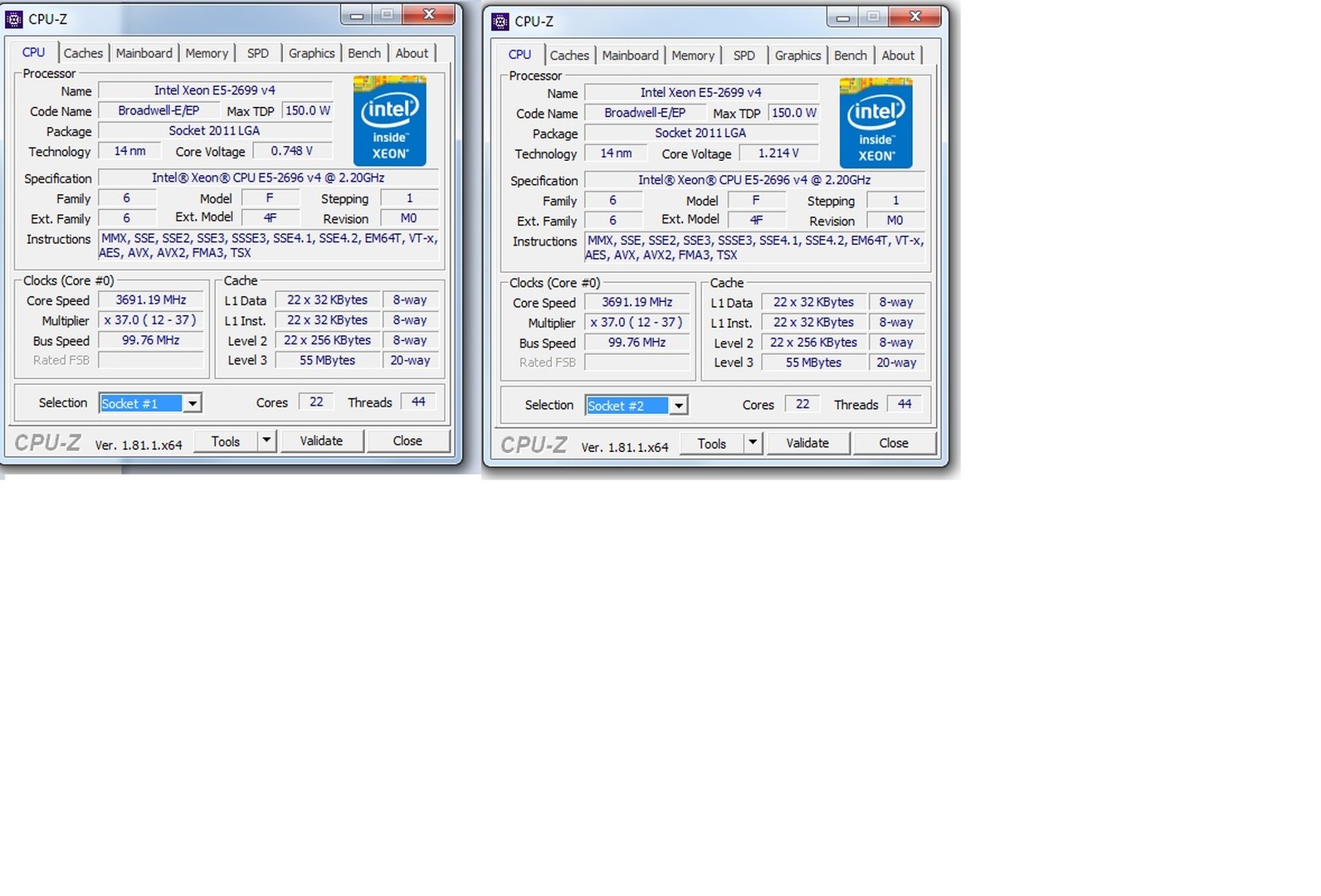1321x896 pixels.
Task: Open Tools dropdown arrow in left window
Action: tap(266, 441)
